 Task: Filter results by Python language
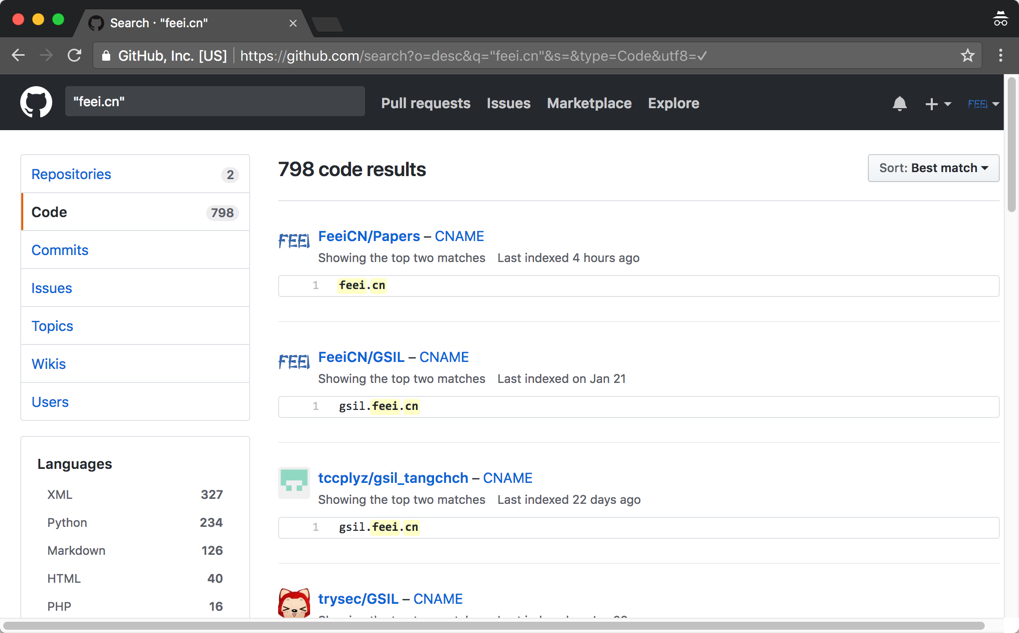pos(67,522)
